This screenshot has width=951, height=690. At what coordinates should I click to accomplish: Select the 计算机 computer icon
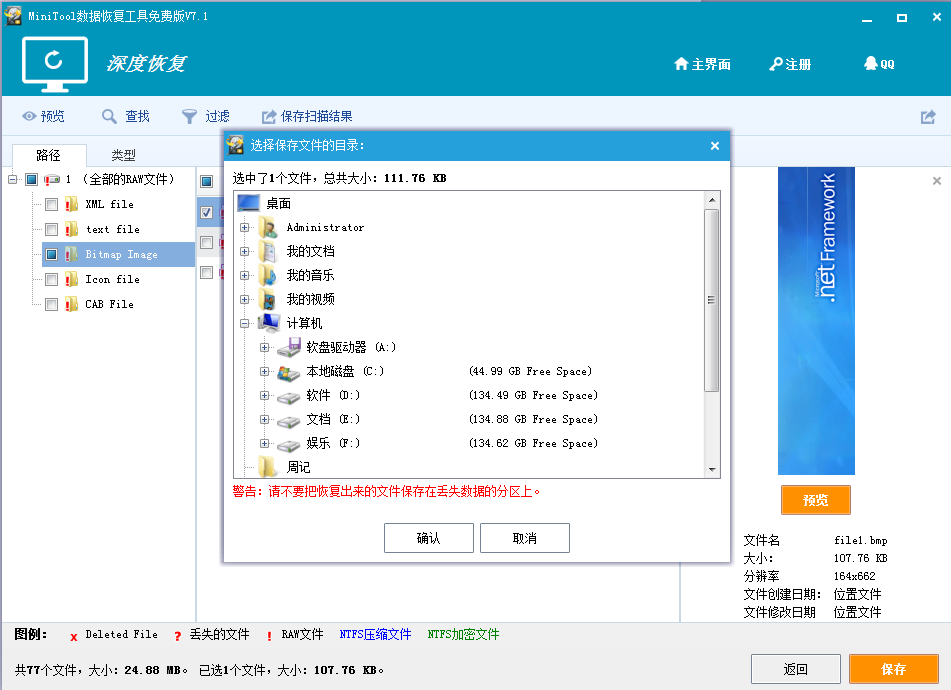click(269, 323)
